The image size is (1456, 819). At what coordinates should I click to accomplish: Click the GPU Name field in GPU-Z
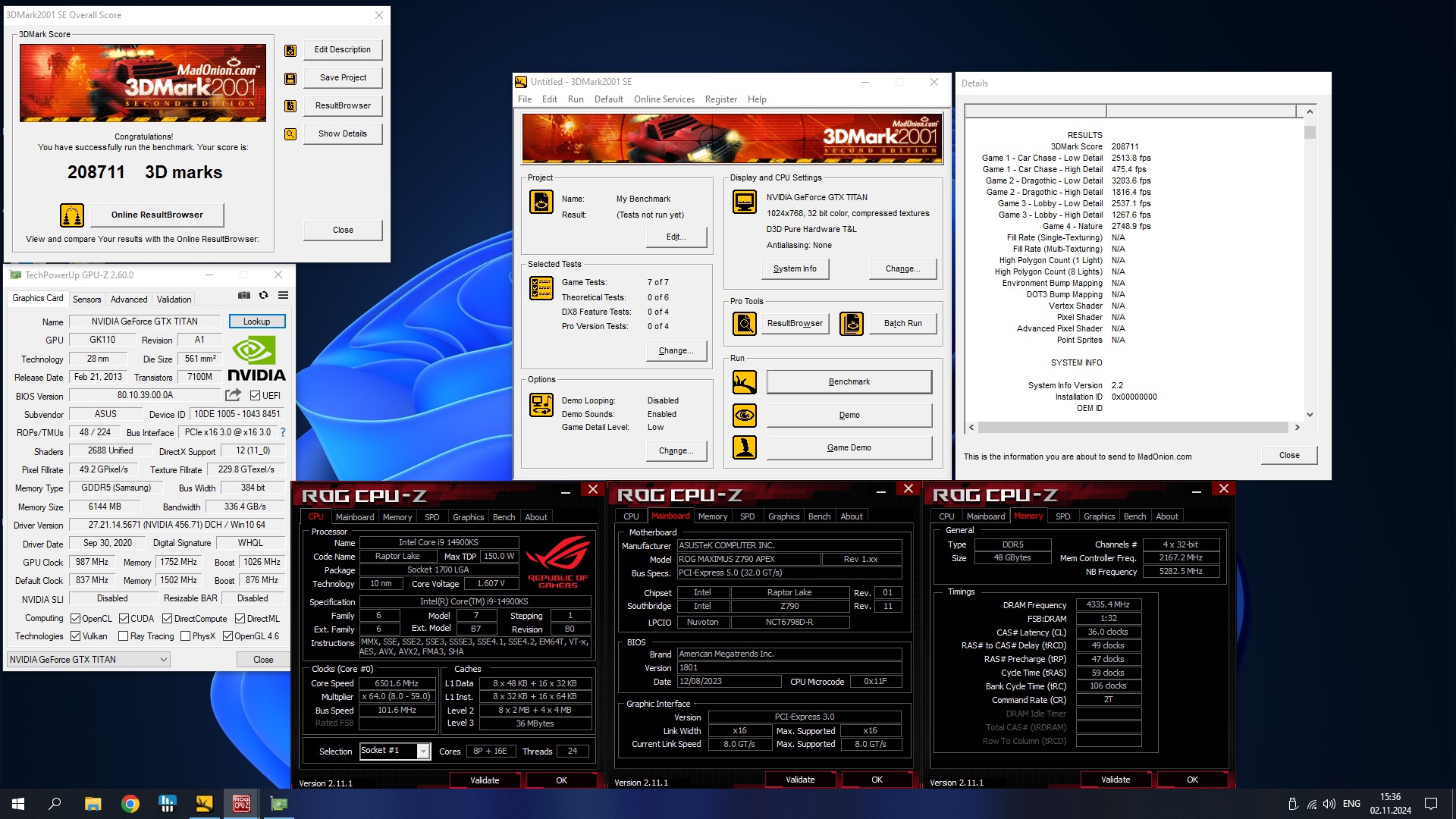[x=144, y=322]
